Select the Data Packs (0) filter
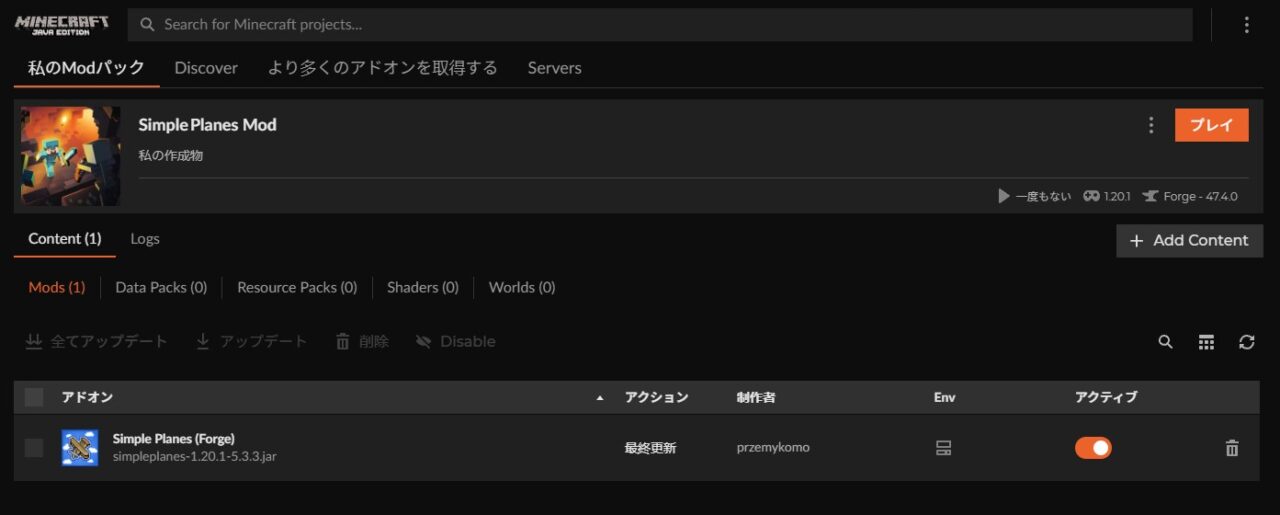The image size is (1280, 515). (x=161, y=287)
